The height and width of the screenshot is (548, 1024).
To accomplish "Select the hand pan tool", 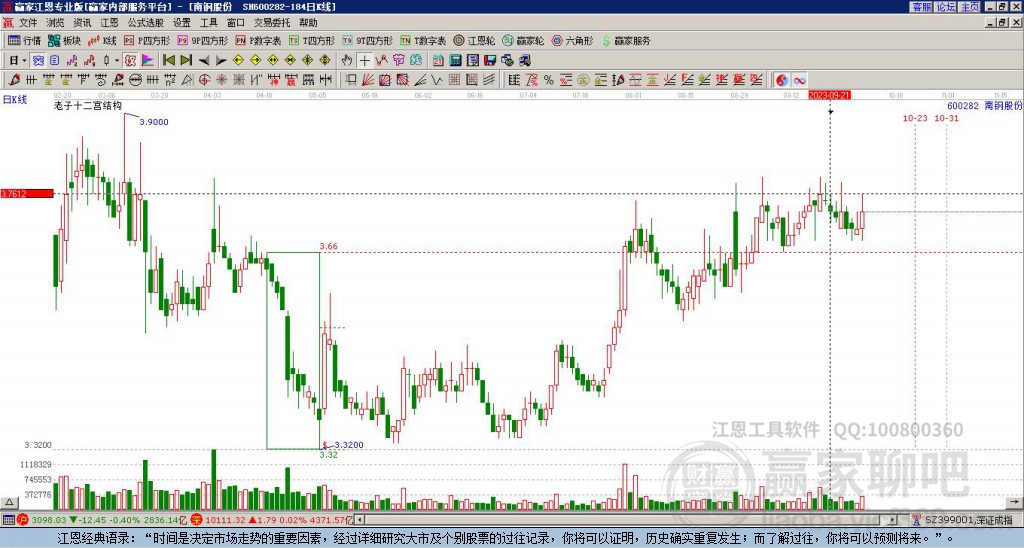I will click(347, 61).
